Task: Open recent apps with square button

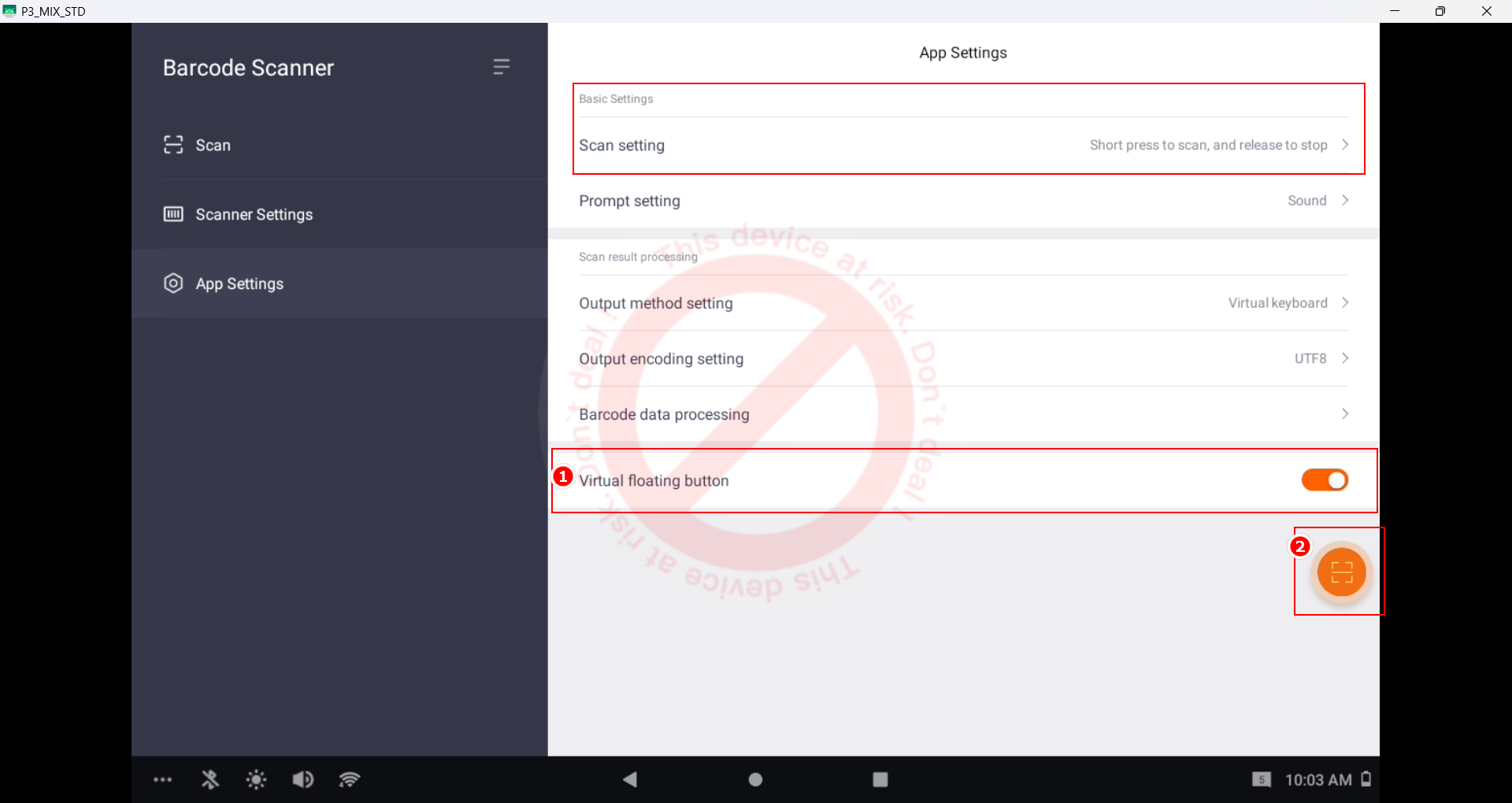Action: (x=880, y=779)
